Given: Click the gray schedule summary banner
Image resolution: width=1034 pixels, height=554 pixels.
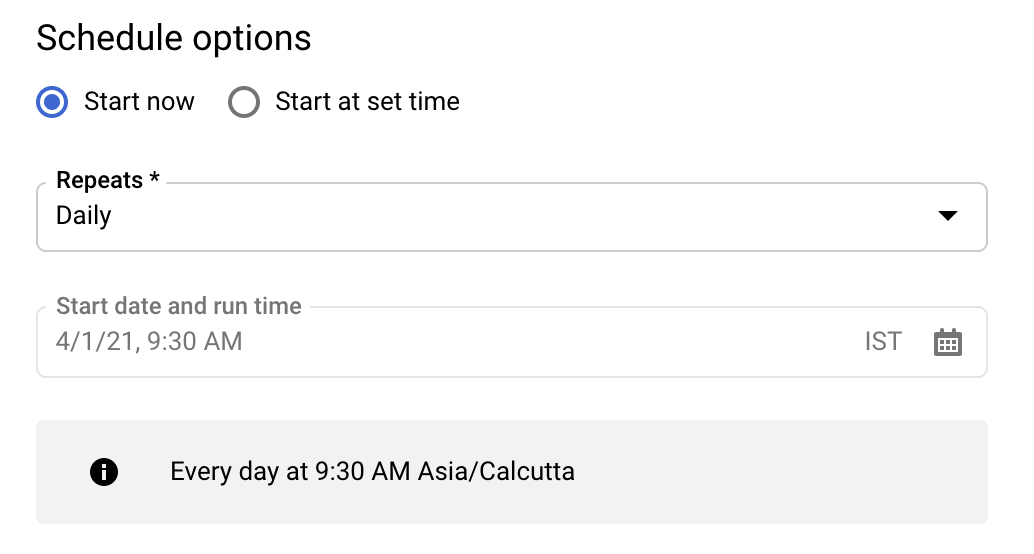Looking at the screenshot, I should click(x=780, y=472).
